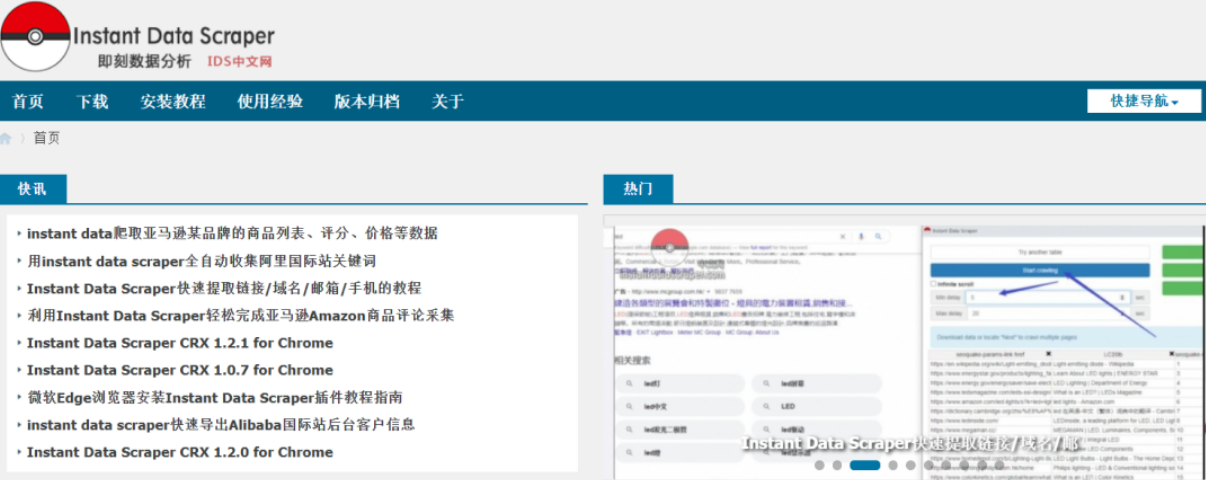
Task: Open the 首页 nav menu item
Action: [28, 101]
